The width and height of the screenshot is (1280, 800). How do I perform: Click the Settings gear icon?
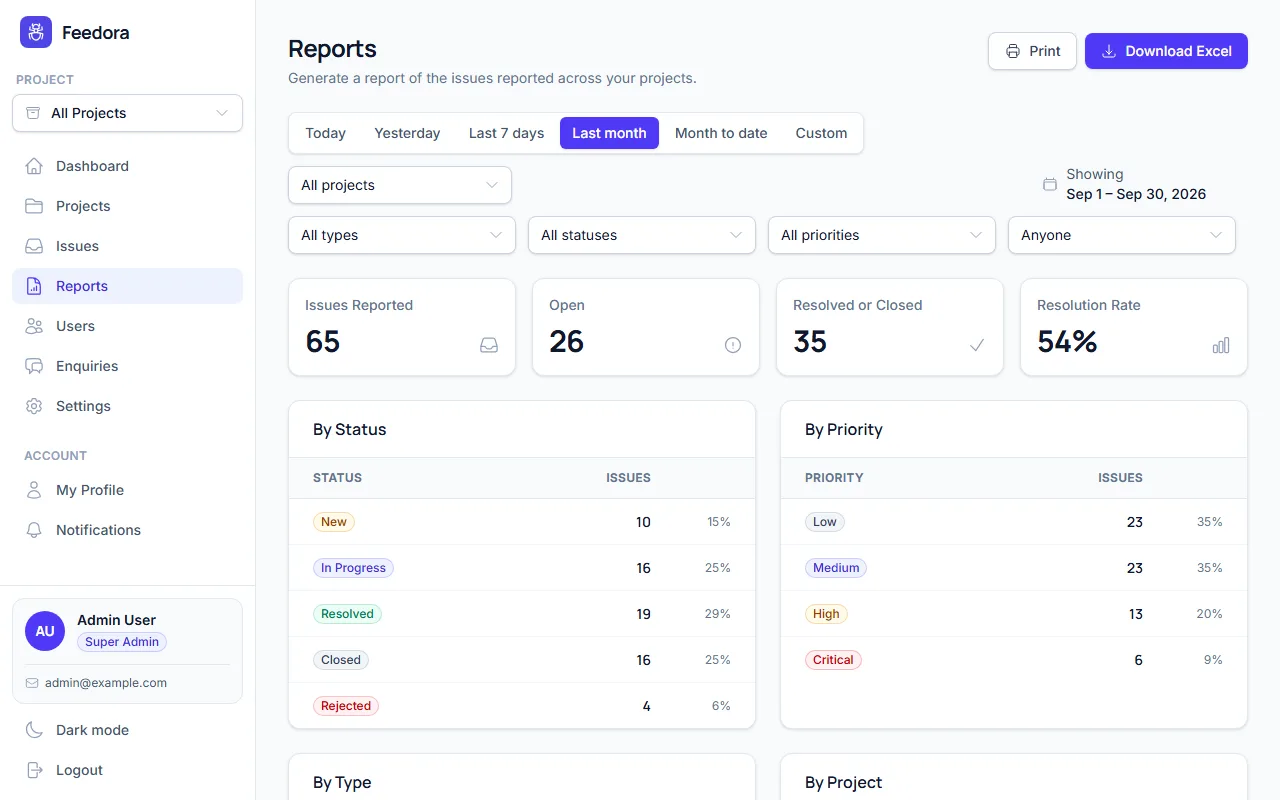click(x=34, y=406)
